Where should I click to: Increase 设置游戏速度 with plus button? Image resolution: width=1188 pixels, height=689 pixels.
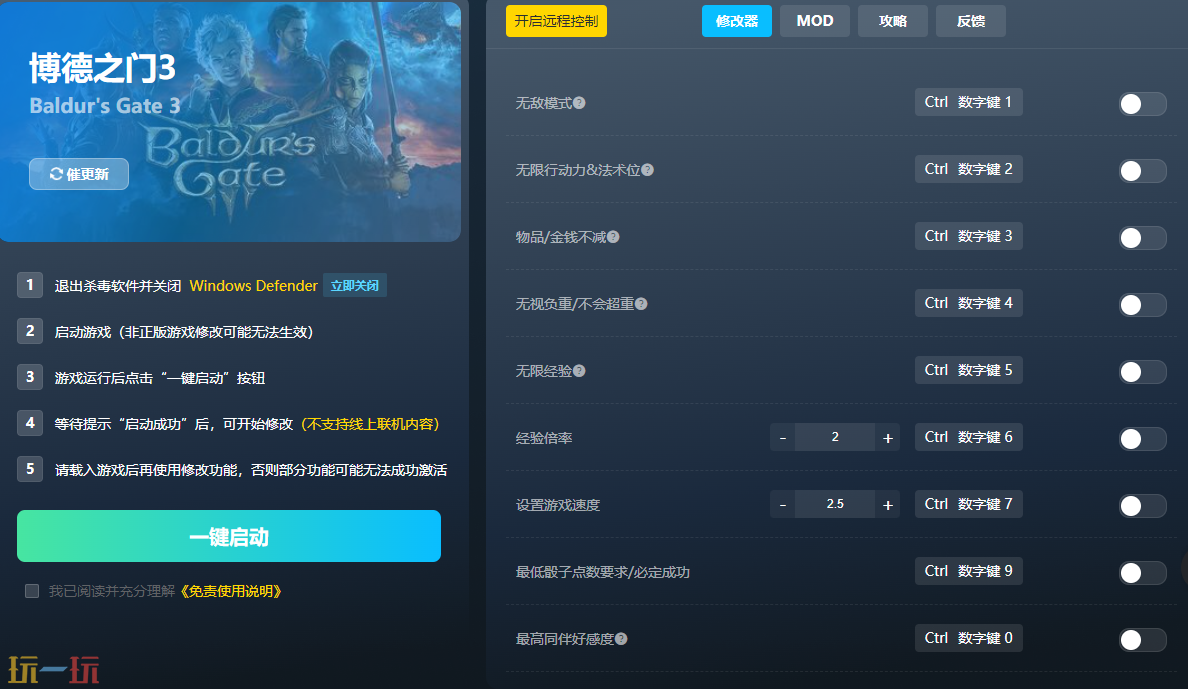(x=887, y=505)
